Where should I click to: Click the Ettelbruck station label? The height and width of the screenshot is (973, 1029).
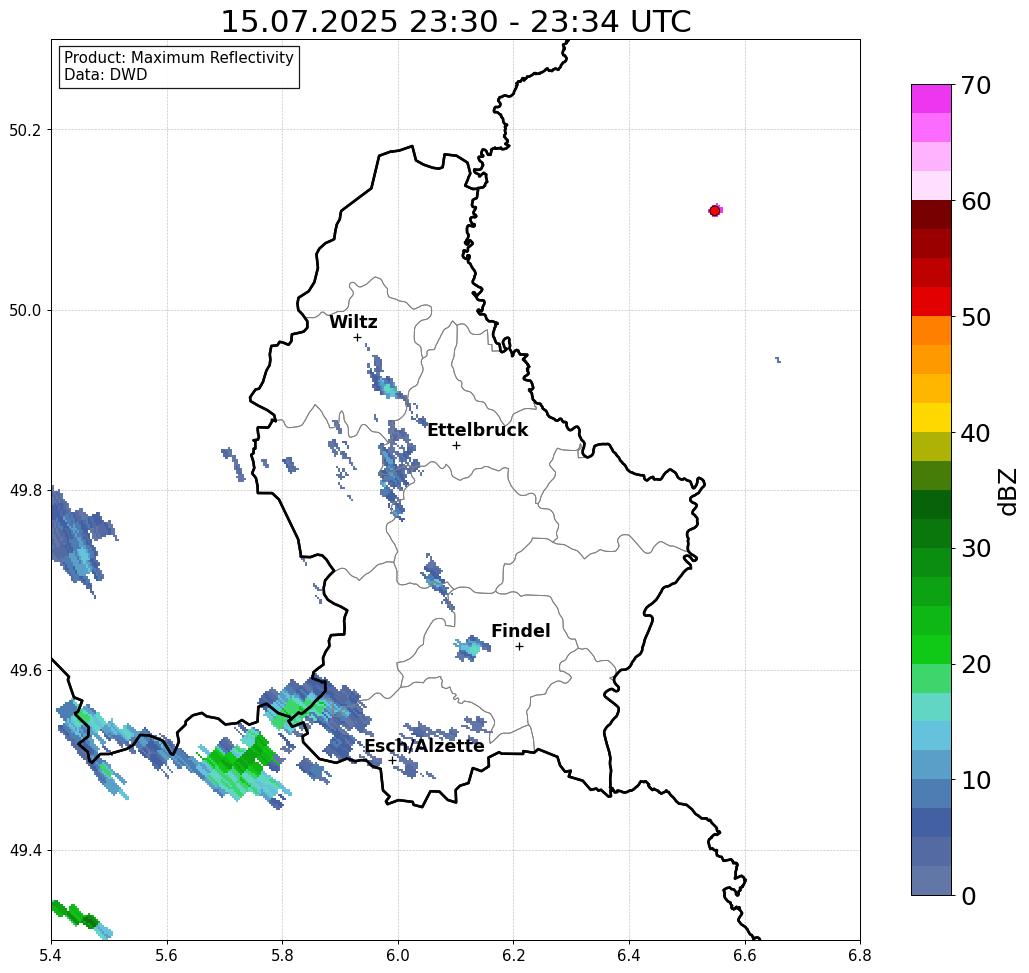click(x=478, y=430)
